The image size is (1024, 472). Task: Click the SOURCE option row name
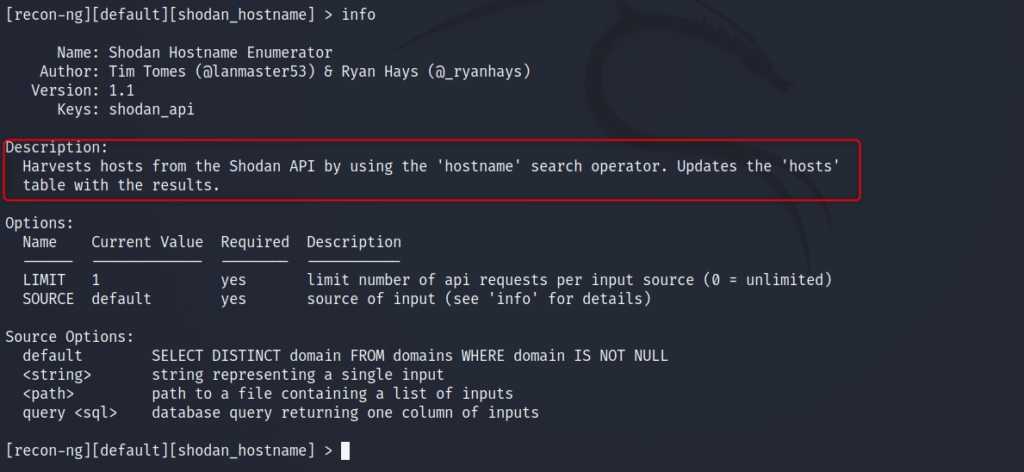click(48, 299)
